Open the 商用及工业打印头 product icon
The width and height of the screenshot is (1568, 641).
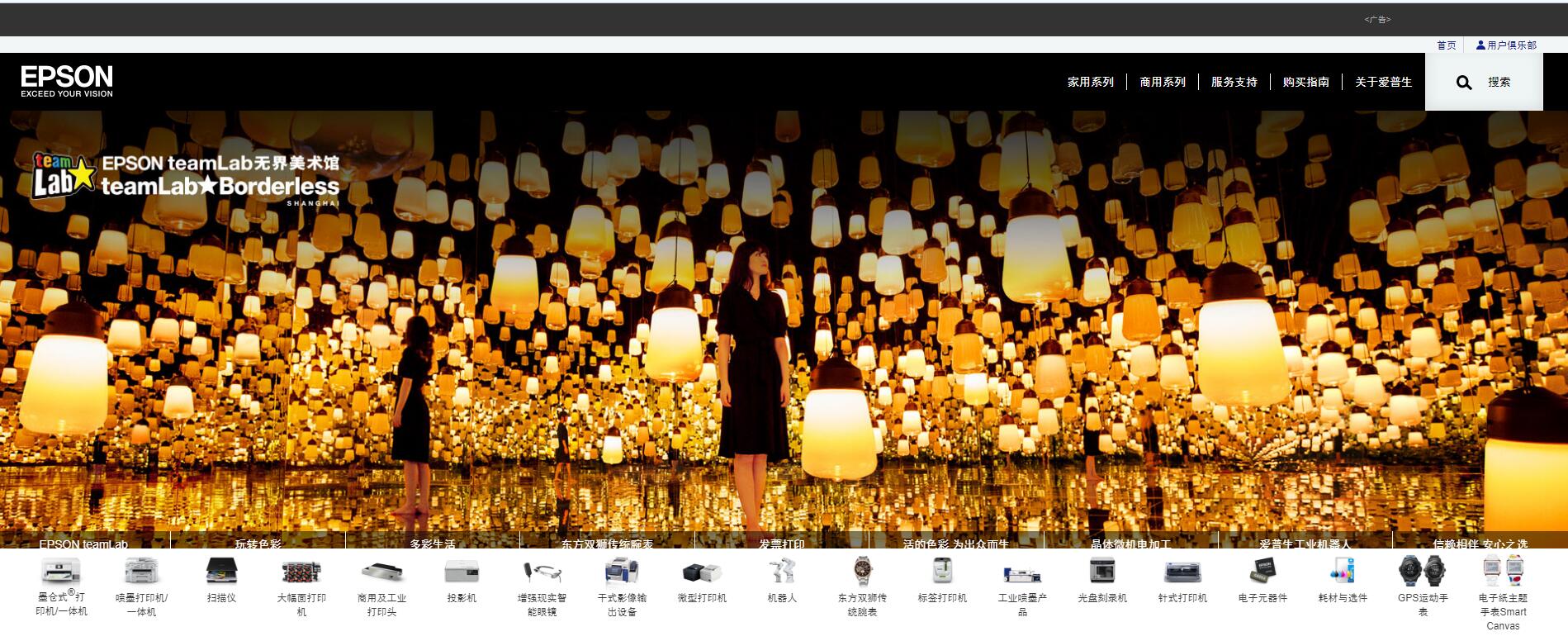click(381, 571)
